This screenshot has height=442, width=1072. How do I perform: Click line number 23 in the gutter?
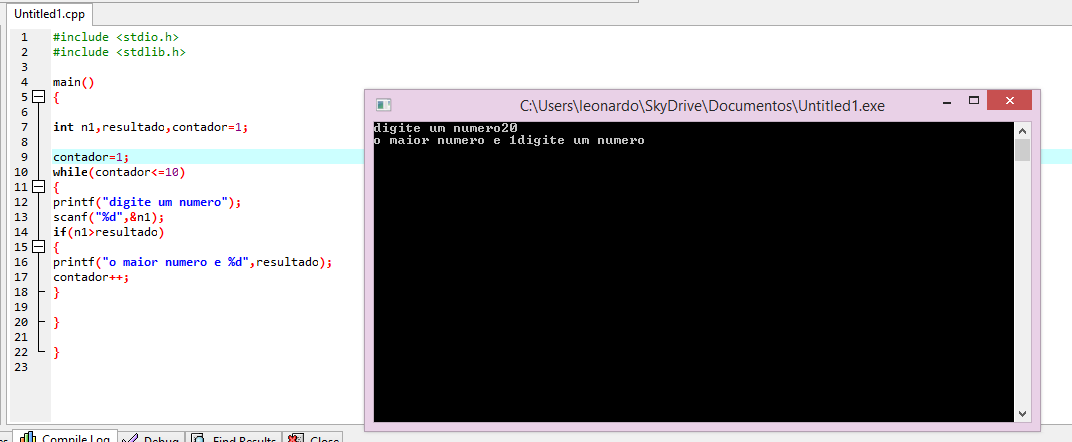coord(21,367)
